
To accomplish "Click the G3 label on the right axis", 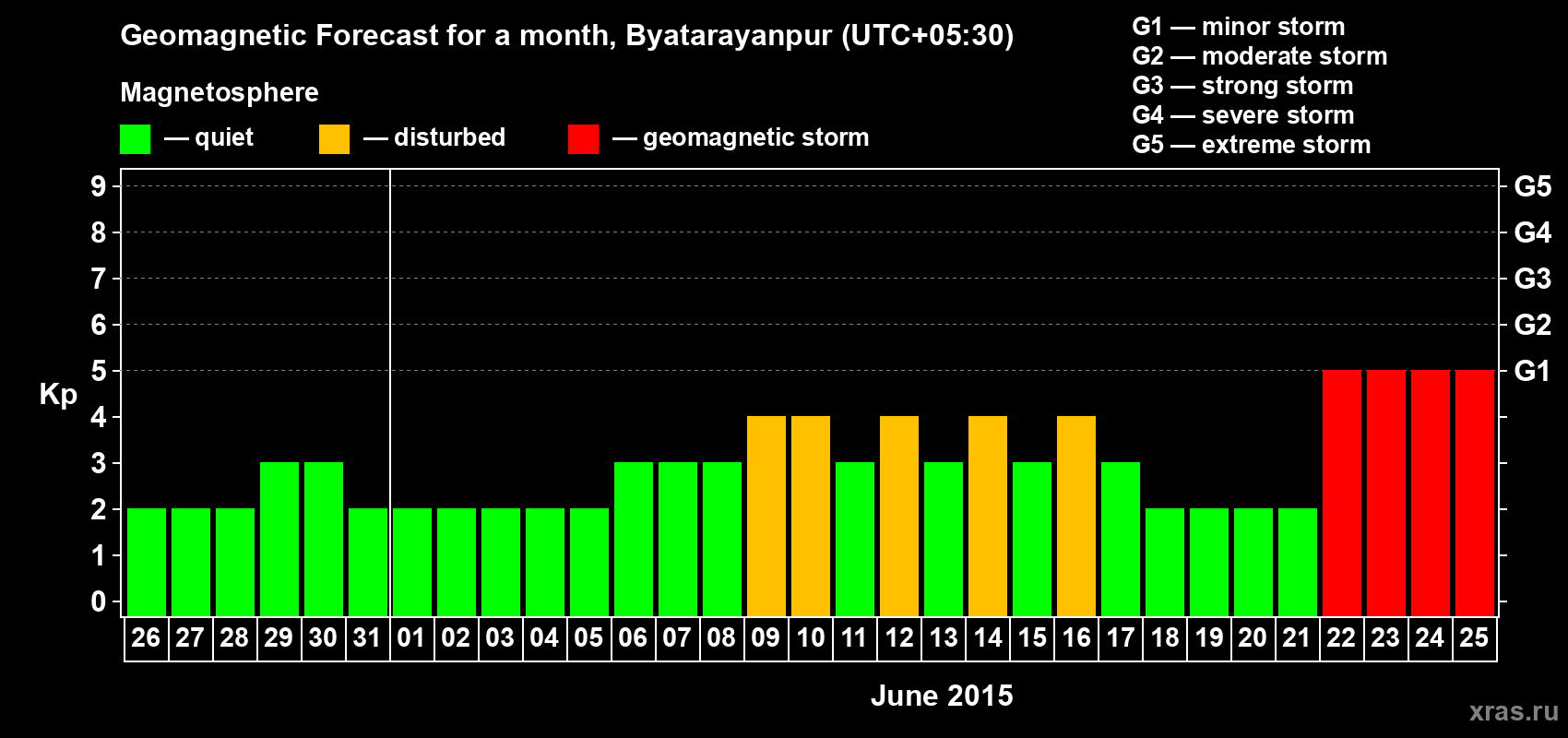I will (1532, 279).
